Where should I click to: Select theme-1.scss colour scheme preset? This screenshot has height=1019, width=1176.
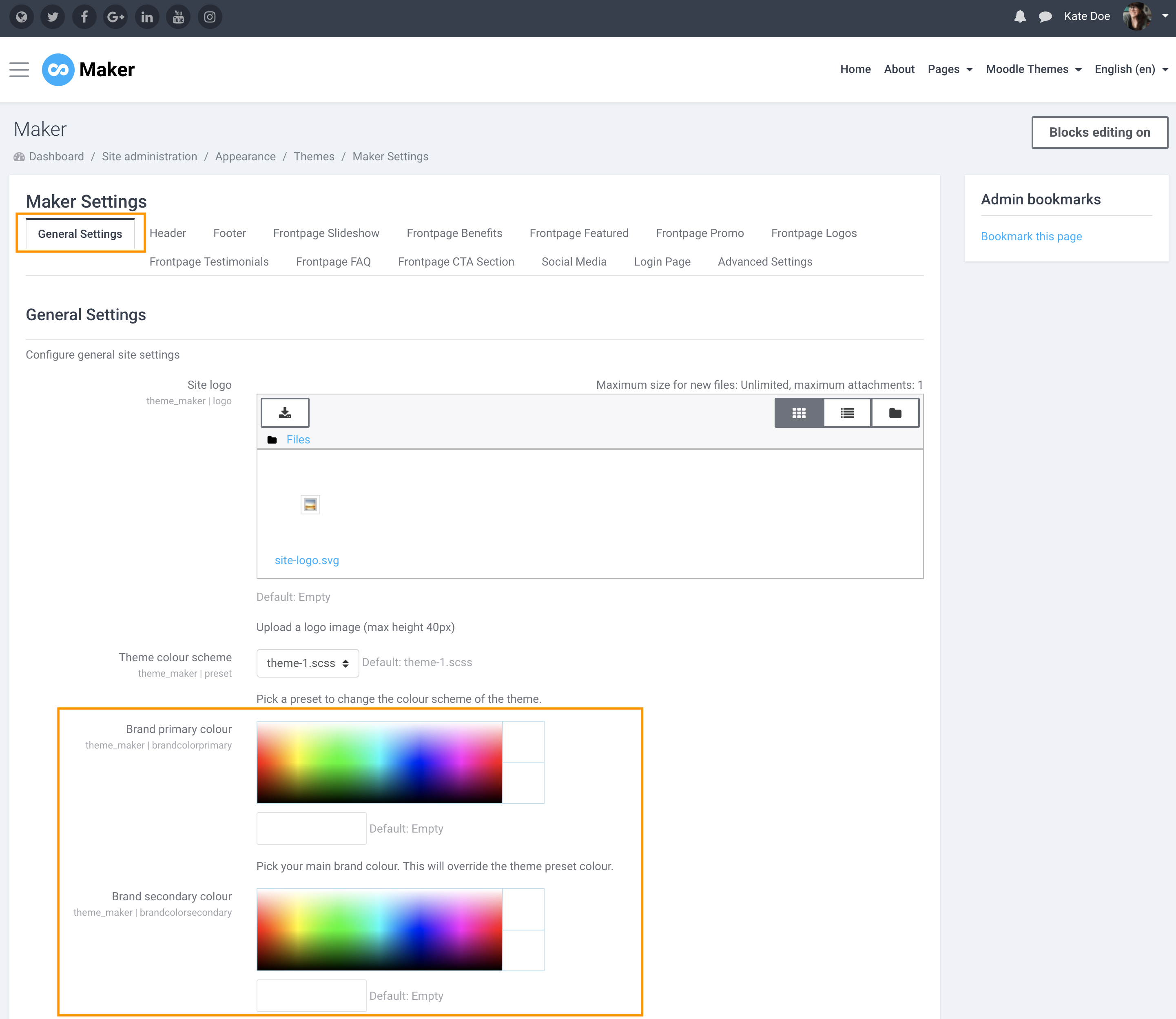pos(306,662)
